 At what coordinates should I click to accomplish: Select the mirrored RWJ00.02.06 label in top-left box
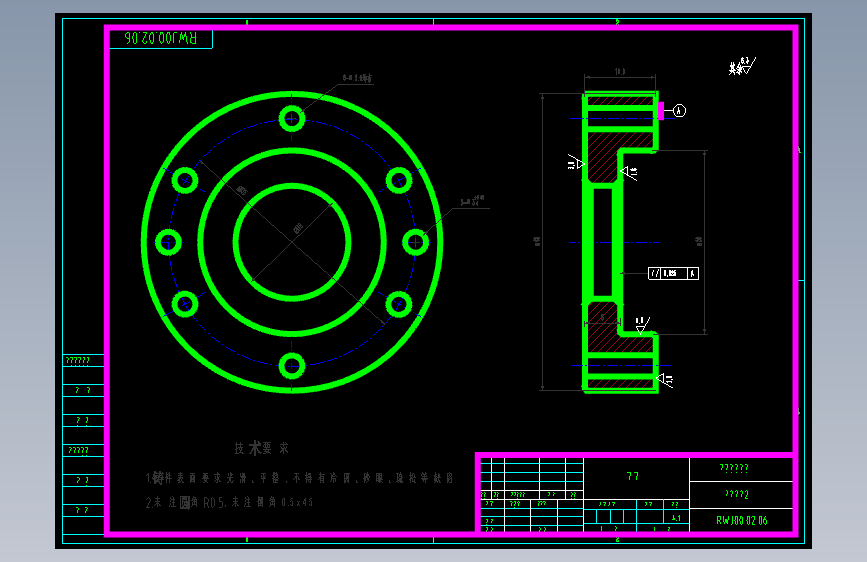pyautogui.click(x=160, y=38)
